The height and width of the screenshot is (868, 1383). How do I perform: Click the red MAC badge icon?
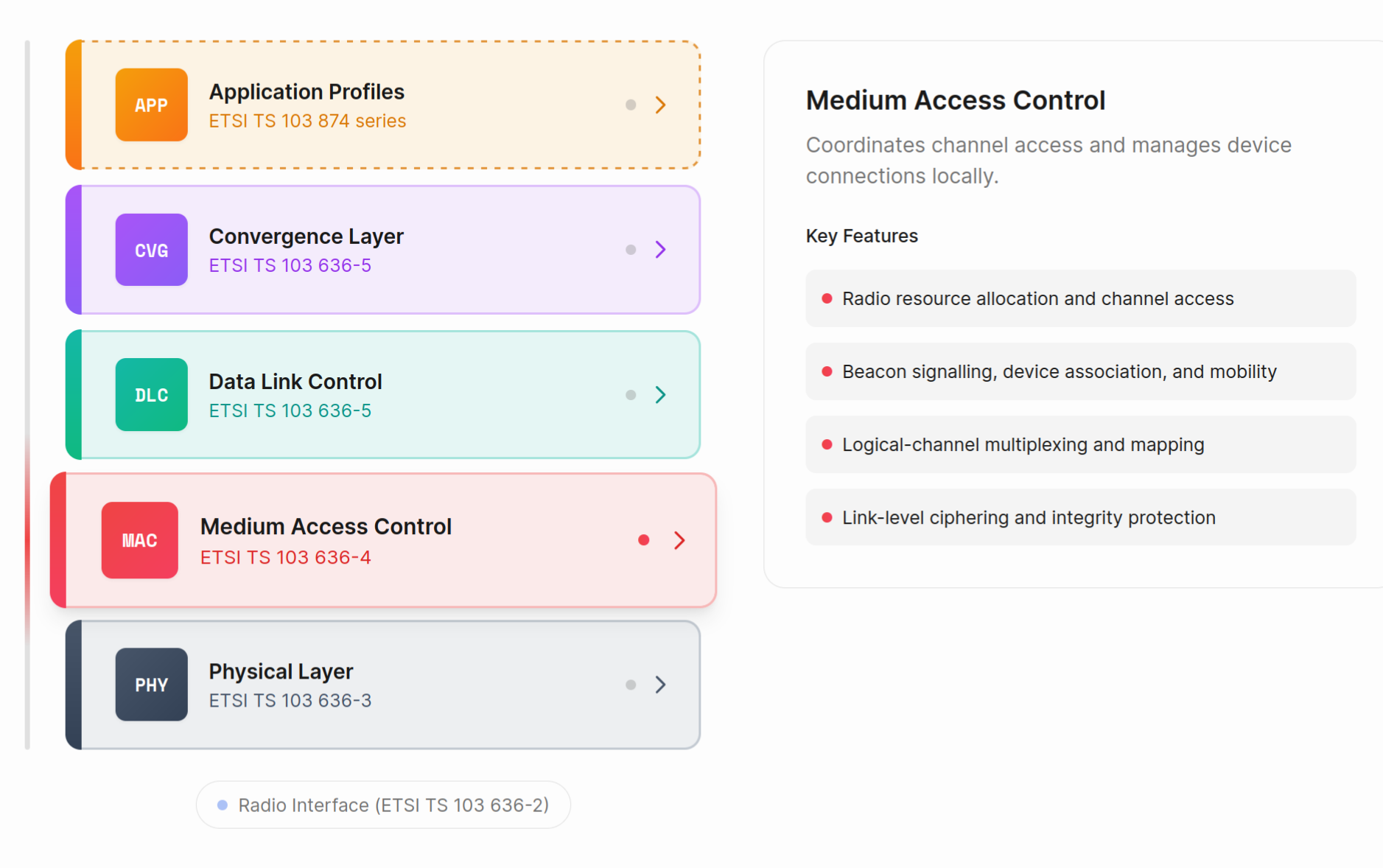(x=139, y=540)
